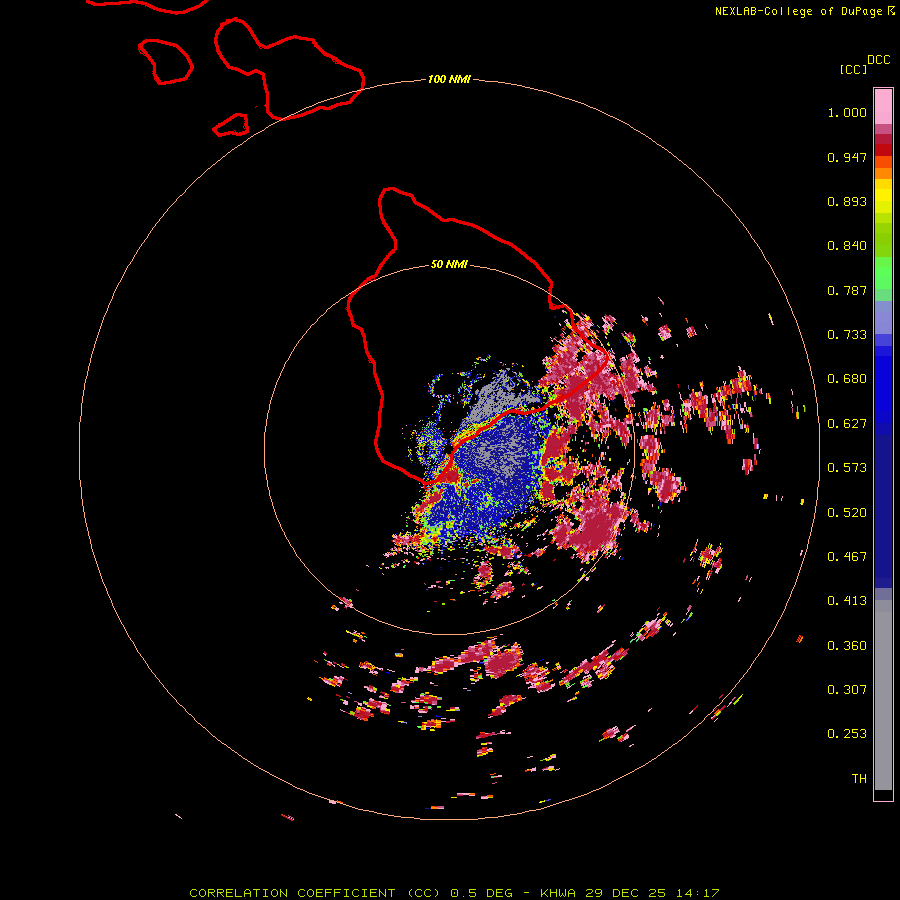Click the 0.627 legend value
Image resolution: width=900 pixels, height=900 pixels.
tap(847, 424)
